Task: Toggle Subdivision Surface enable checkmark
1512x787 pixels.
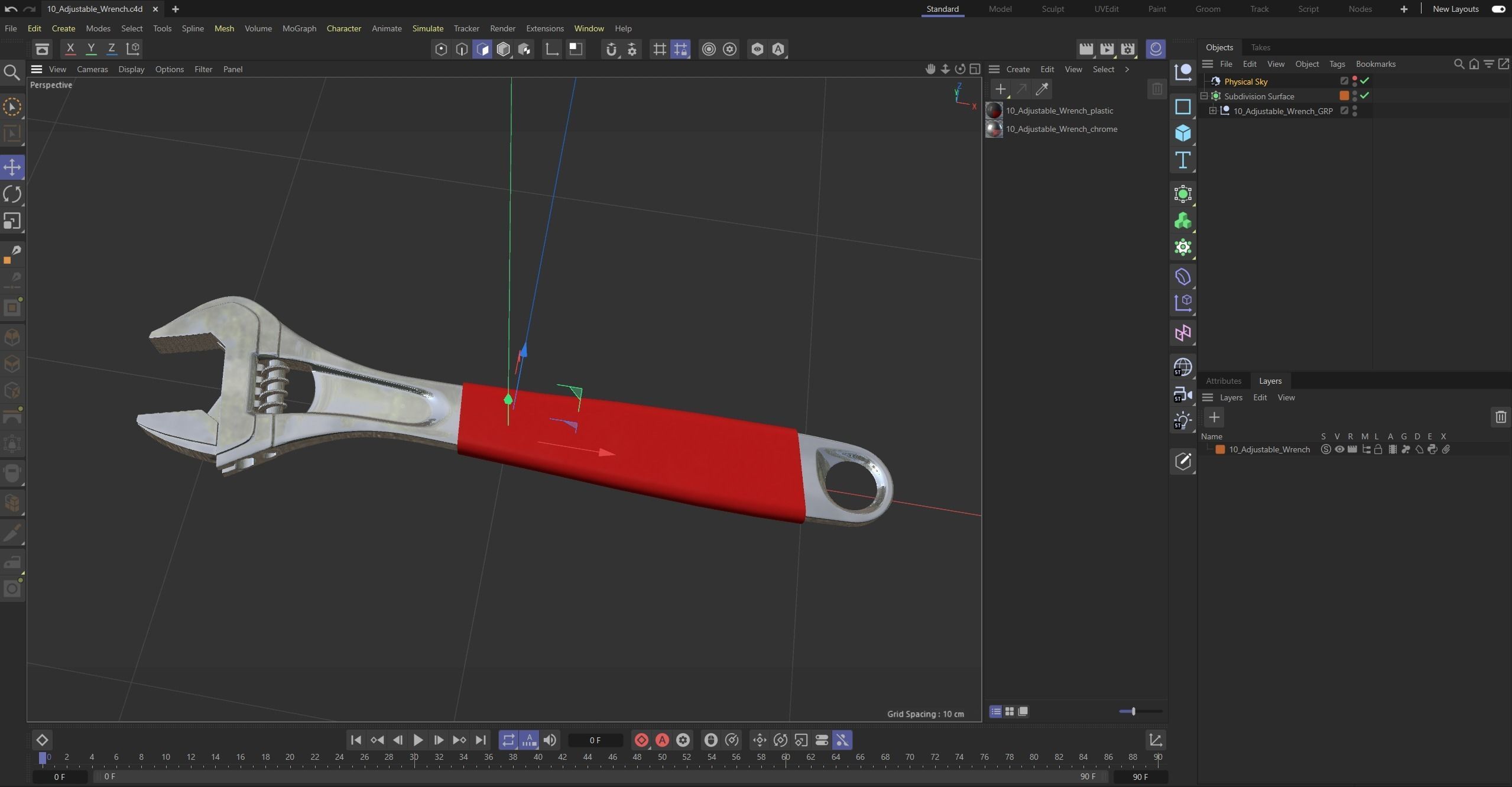Action: (1365, 95)
